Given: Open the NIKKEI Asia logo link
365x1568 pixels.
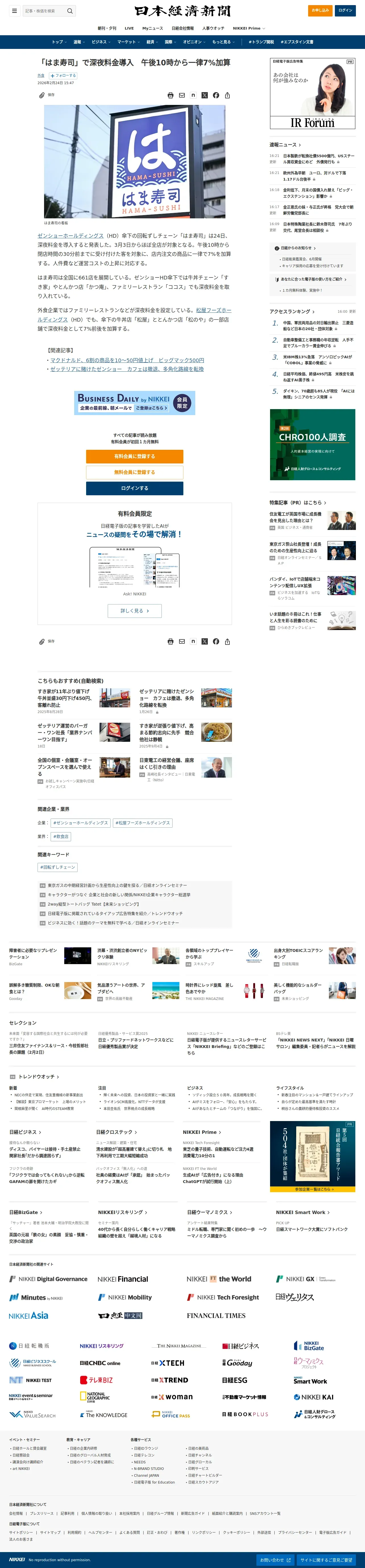Looking at the screenshot, I should pos(29,1316).
